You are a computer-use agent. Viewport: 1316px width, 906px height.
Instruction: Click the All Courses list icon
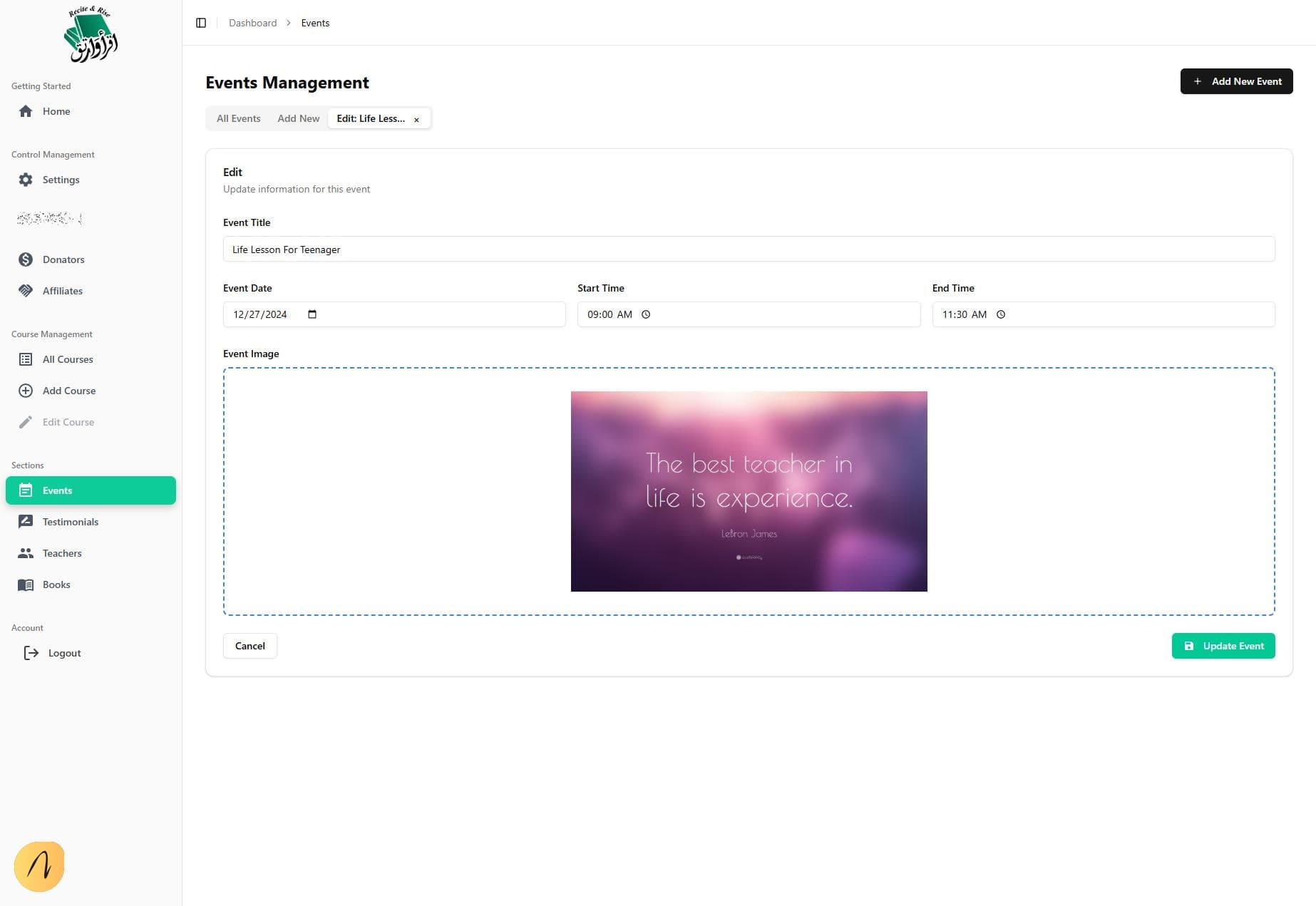pyautogui.click(x=26, y=359)
